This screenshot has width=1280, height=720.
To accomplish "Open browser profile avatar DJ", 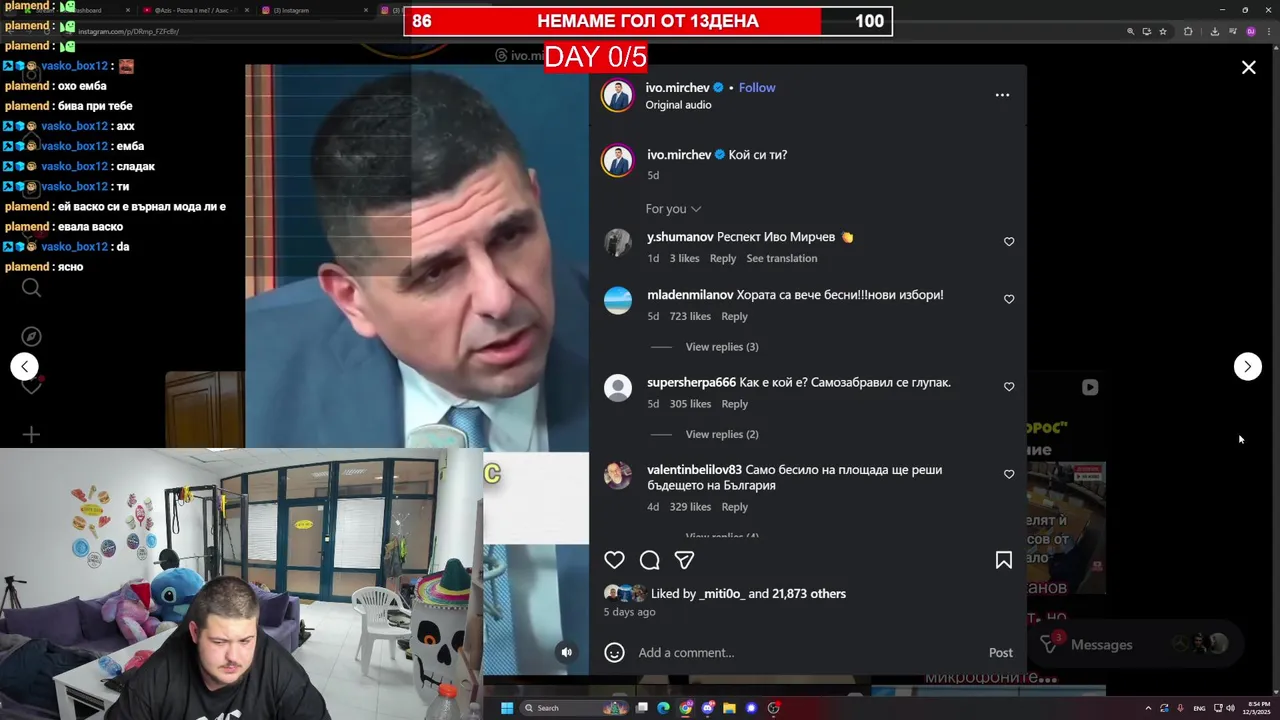I will point(1251,31).
